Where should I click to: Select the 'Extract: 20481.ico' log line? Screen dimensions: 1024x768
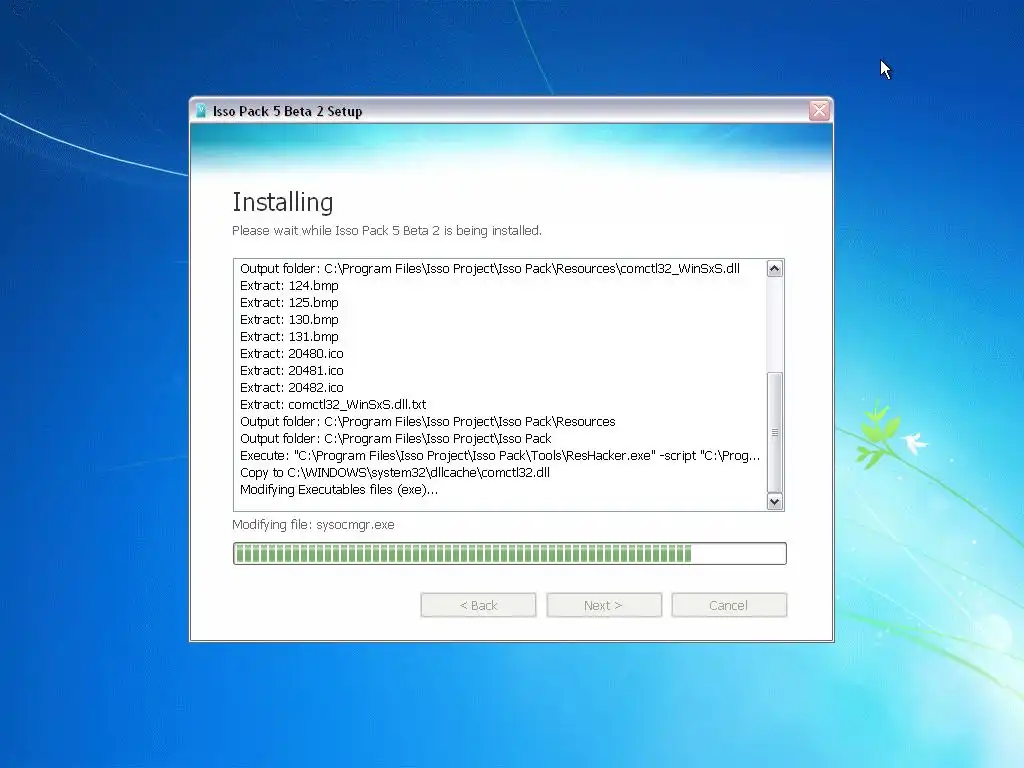[x=292, y=370]
